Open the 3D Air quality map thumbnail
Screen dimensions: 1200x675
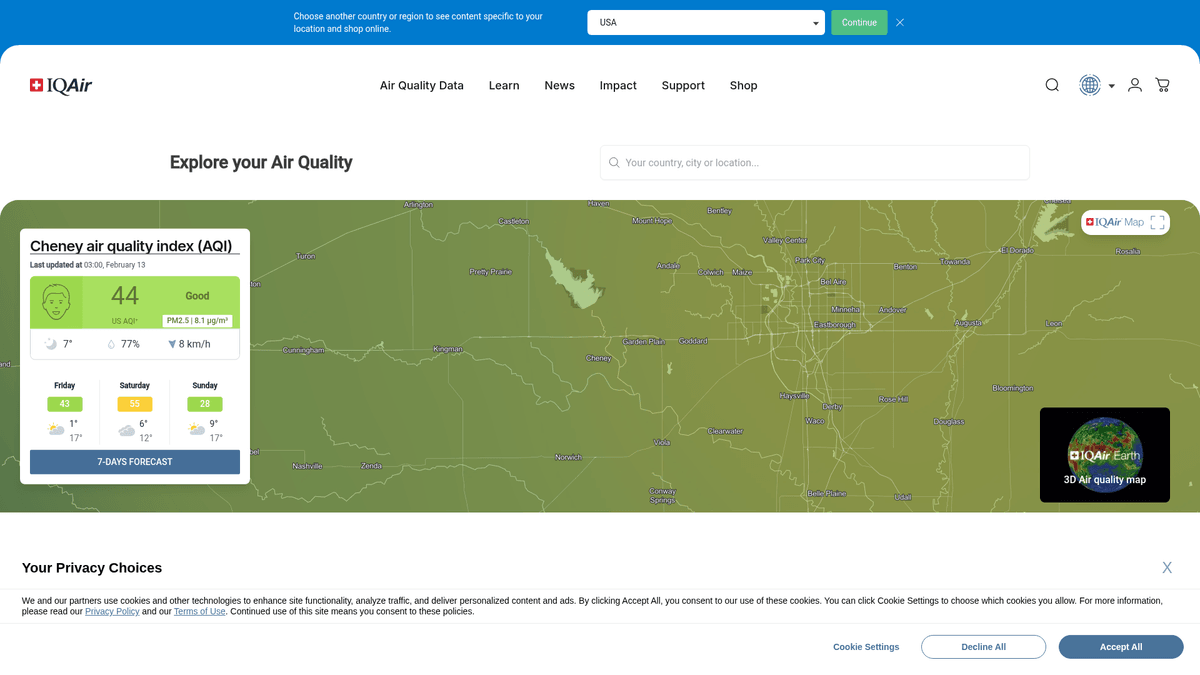point(1104,455)
